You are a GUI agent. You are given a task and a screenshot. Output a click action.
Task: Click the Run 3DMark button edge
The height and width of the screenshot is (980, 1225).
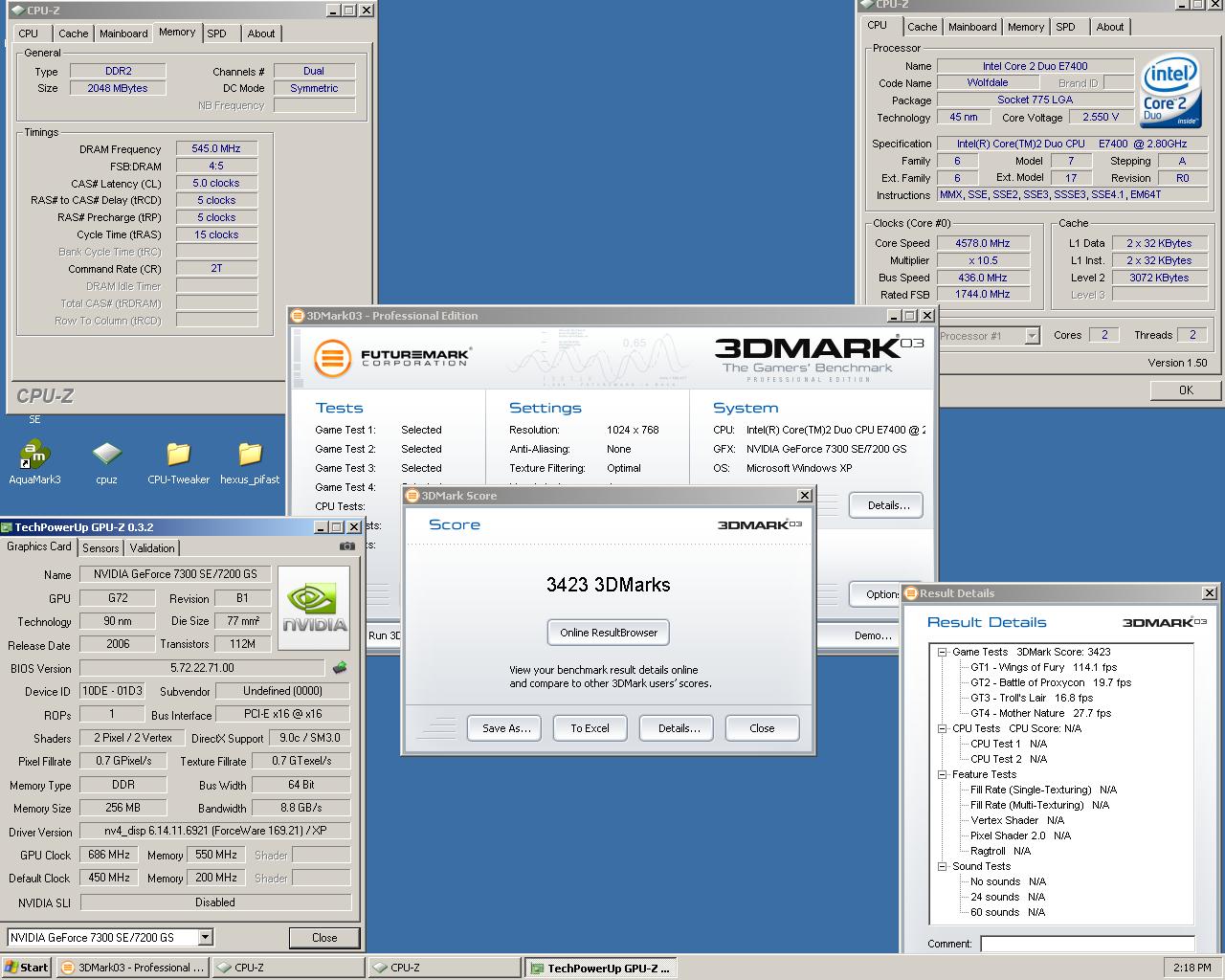coord(385,635)
